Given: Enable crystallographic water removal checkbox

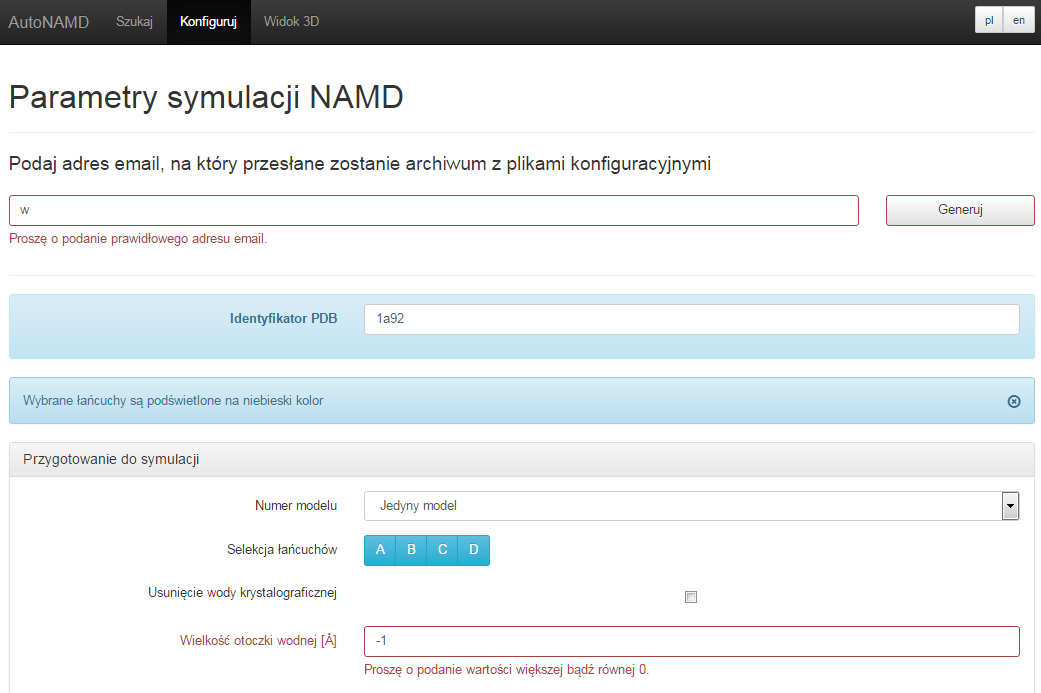Looking at the screenshot, I should 691,597.
